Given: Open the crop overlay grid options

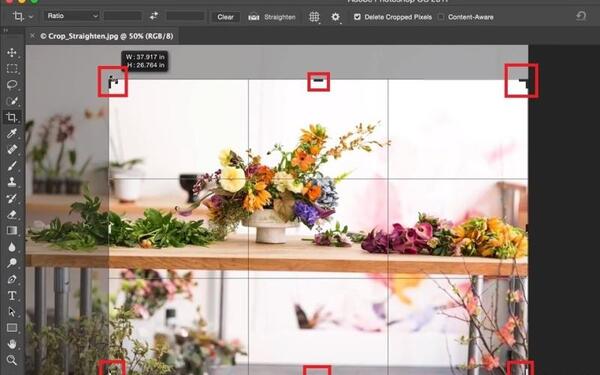Looking at the screenshot, I should point(314,17).
